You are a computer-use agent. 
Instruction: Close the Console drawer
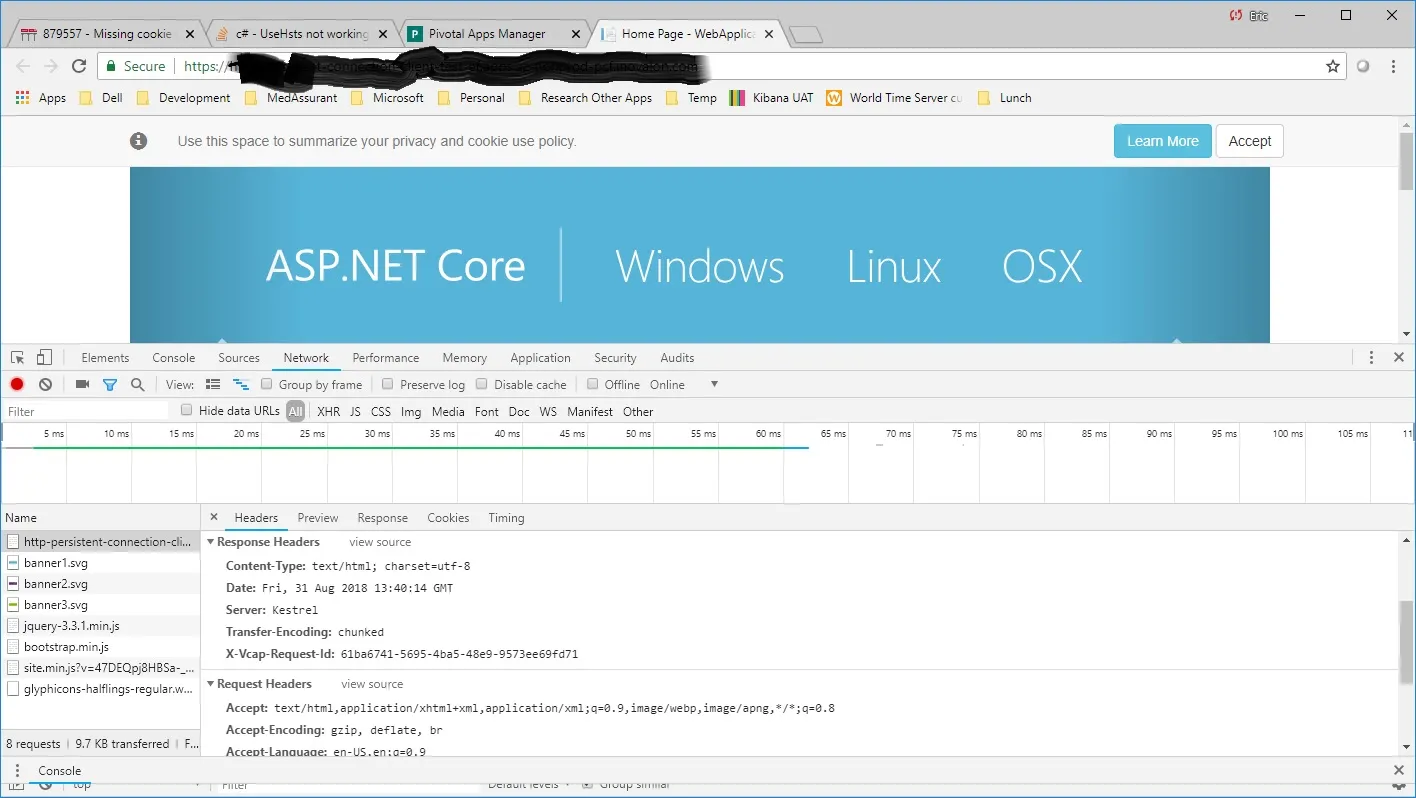click(x=1399, y=770)
